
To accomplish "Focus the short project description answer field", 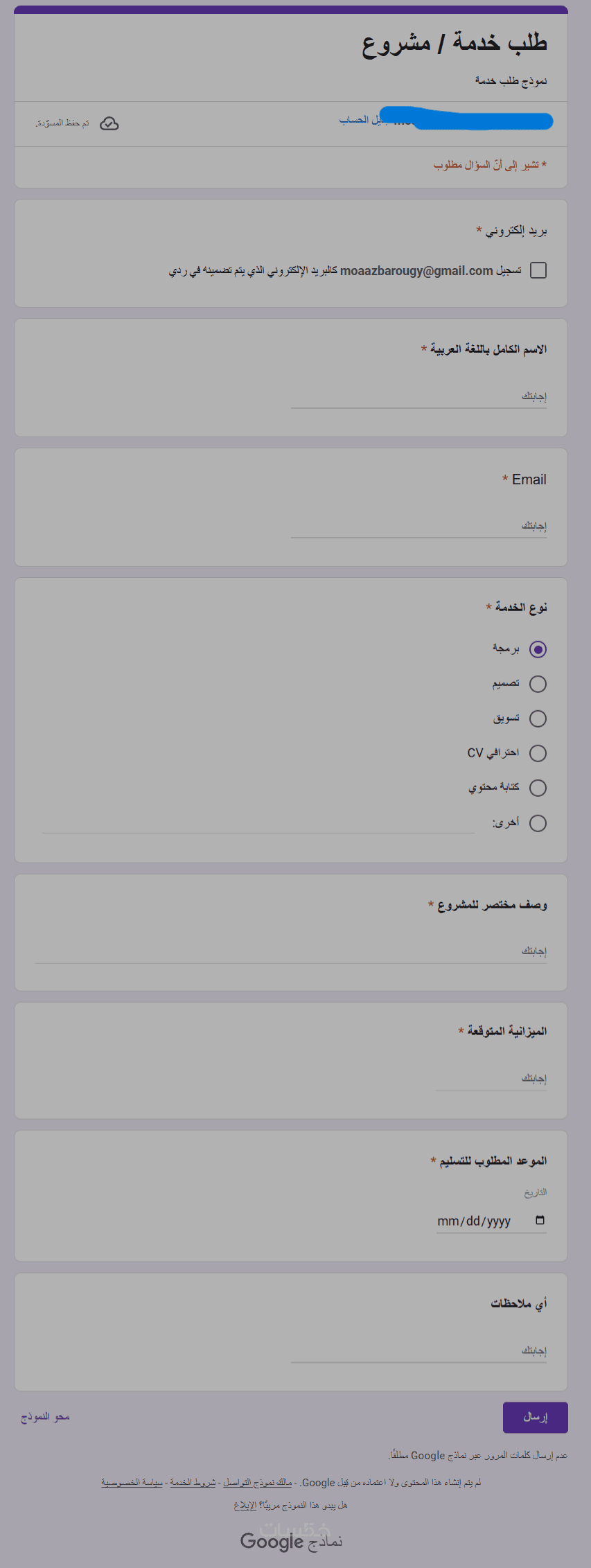I will point(291,952).
